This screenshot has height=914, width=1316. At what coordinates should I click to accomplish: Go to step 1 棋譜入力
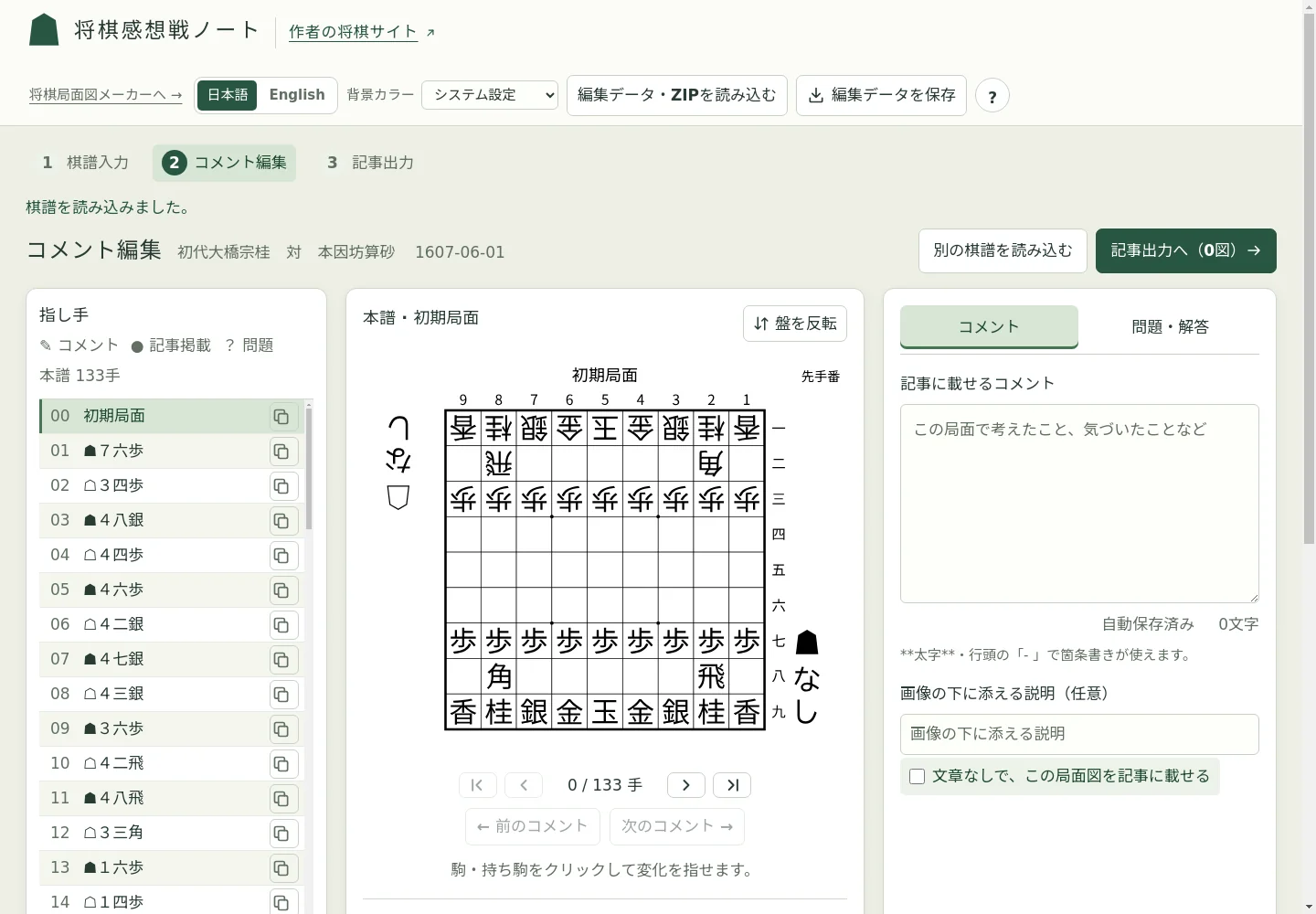(85, 163)
